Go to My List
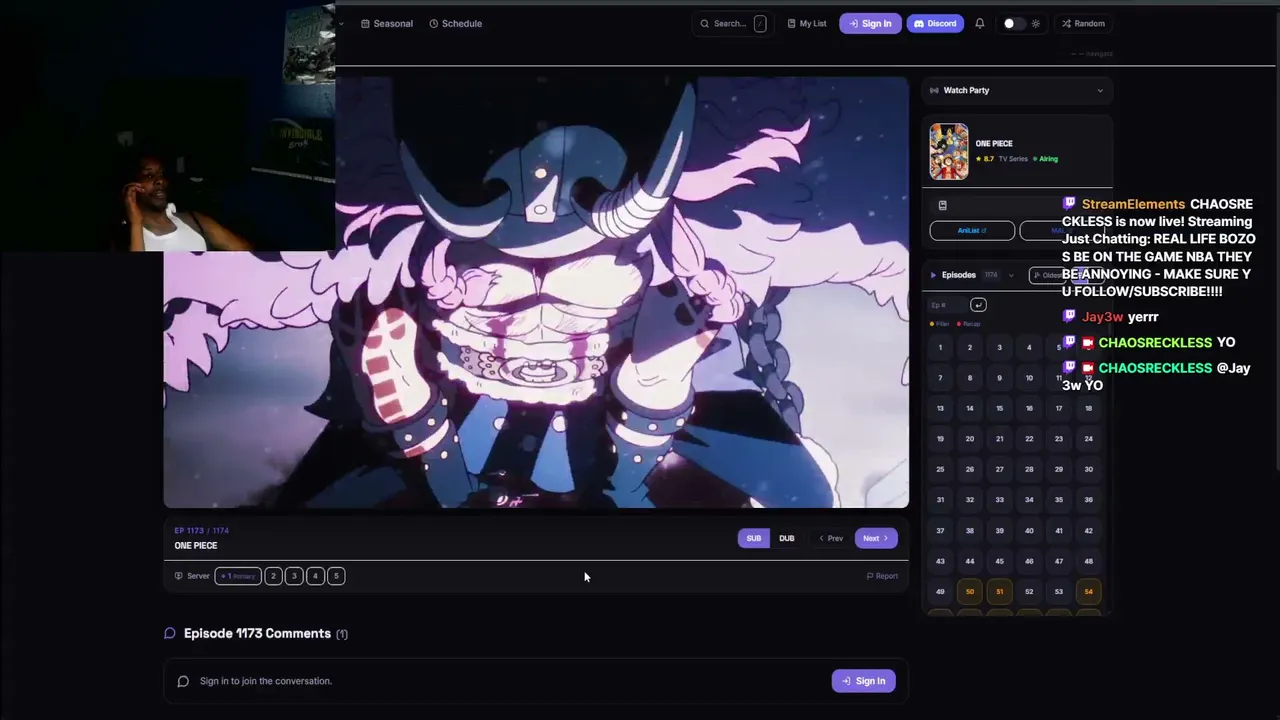The width and height of the screenshot is (1280, 720). 807,24
